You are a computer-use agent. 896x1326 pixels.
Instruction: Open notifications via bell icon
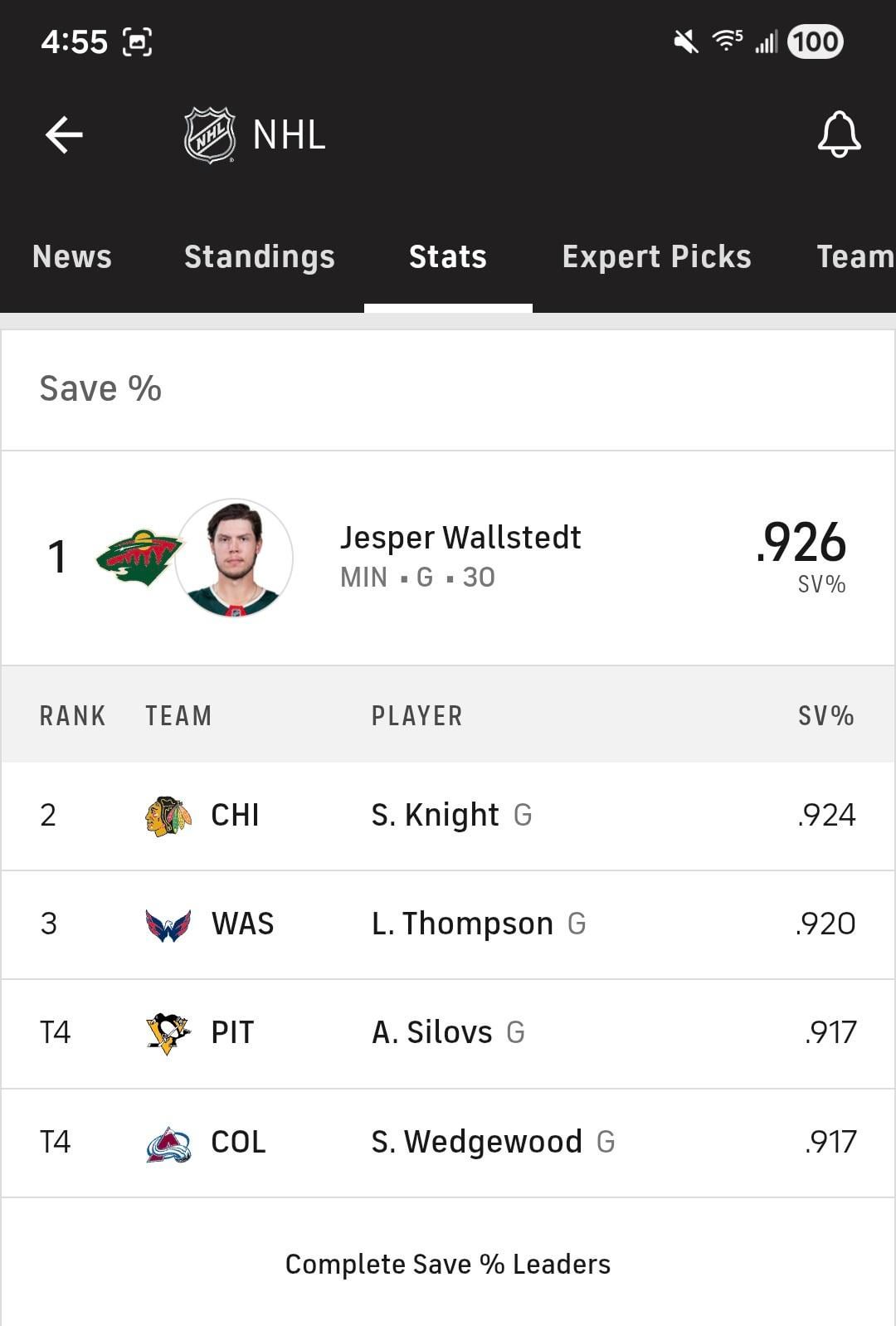[839, 134]
